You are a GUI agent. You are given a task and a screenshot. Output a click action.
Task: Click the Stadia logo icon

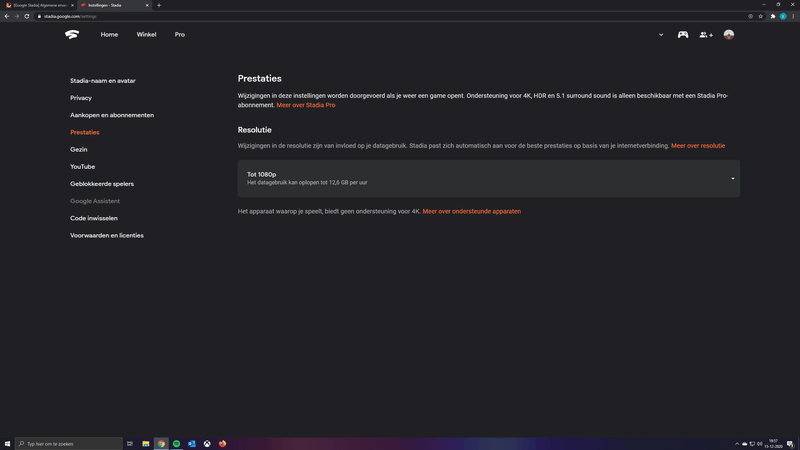point(72,35)
